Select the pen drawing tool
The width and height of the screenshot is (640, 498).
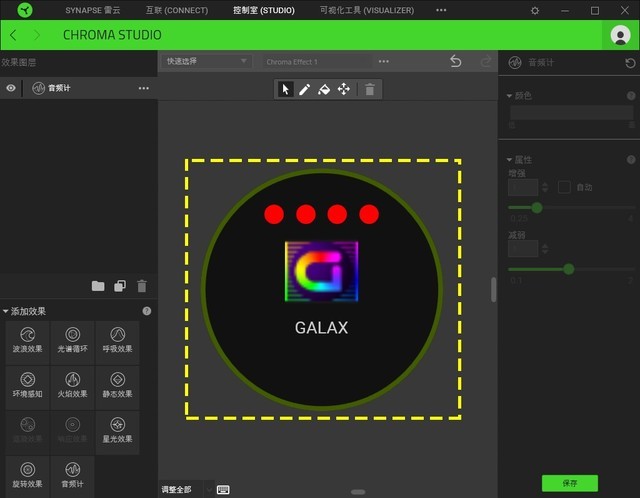304,89
